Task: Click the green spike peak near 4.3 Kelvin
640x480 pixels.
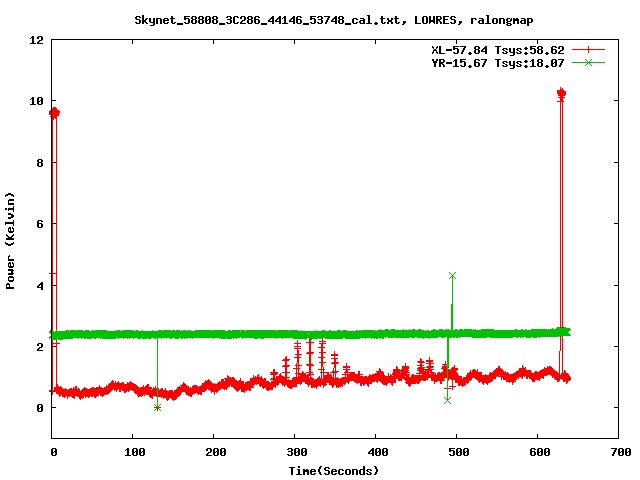Action: pyautogui.click(x=452, y=276)
